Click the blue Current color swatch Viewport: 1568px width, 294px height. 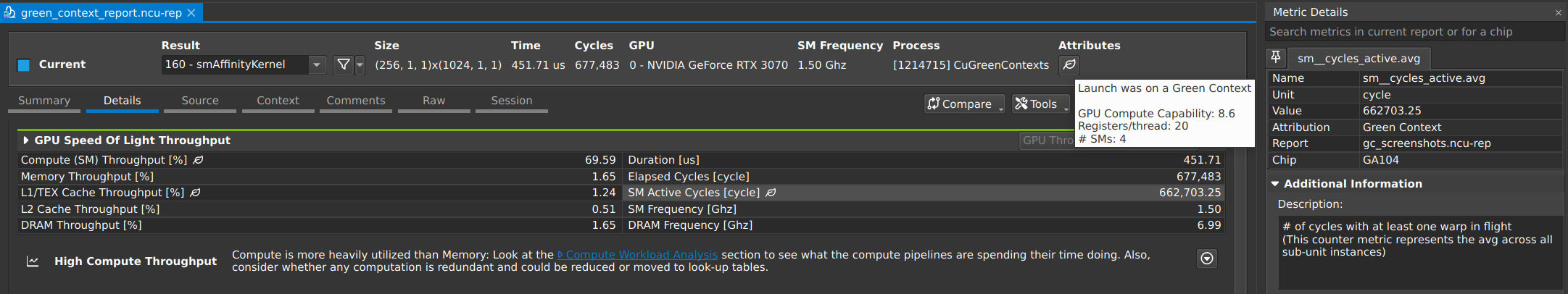click(23, 65)
